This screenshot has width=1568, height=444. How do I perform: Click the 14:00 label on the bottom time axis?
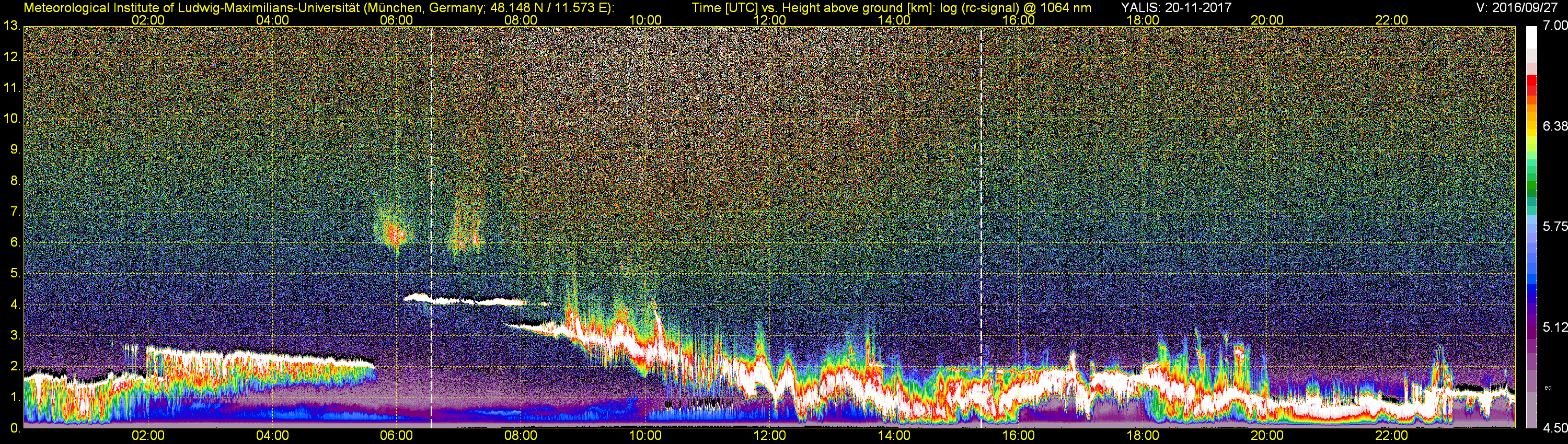pyautogui.click(x=894, y=436)
